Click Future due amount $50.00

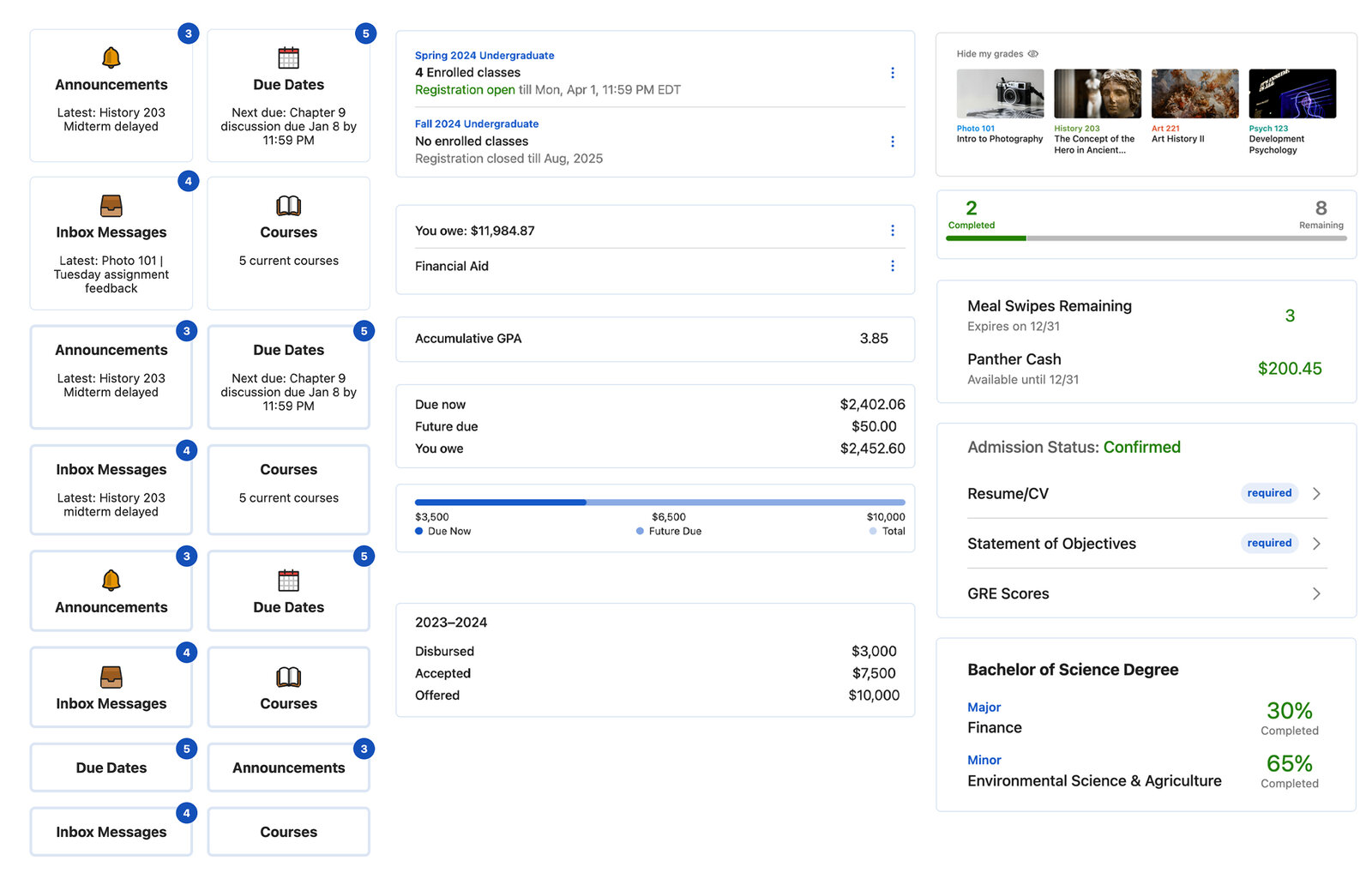pyautogui.click(x=874, y=426)
